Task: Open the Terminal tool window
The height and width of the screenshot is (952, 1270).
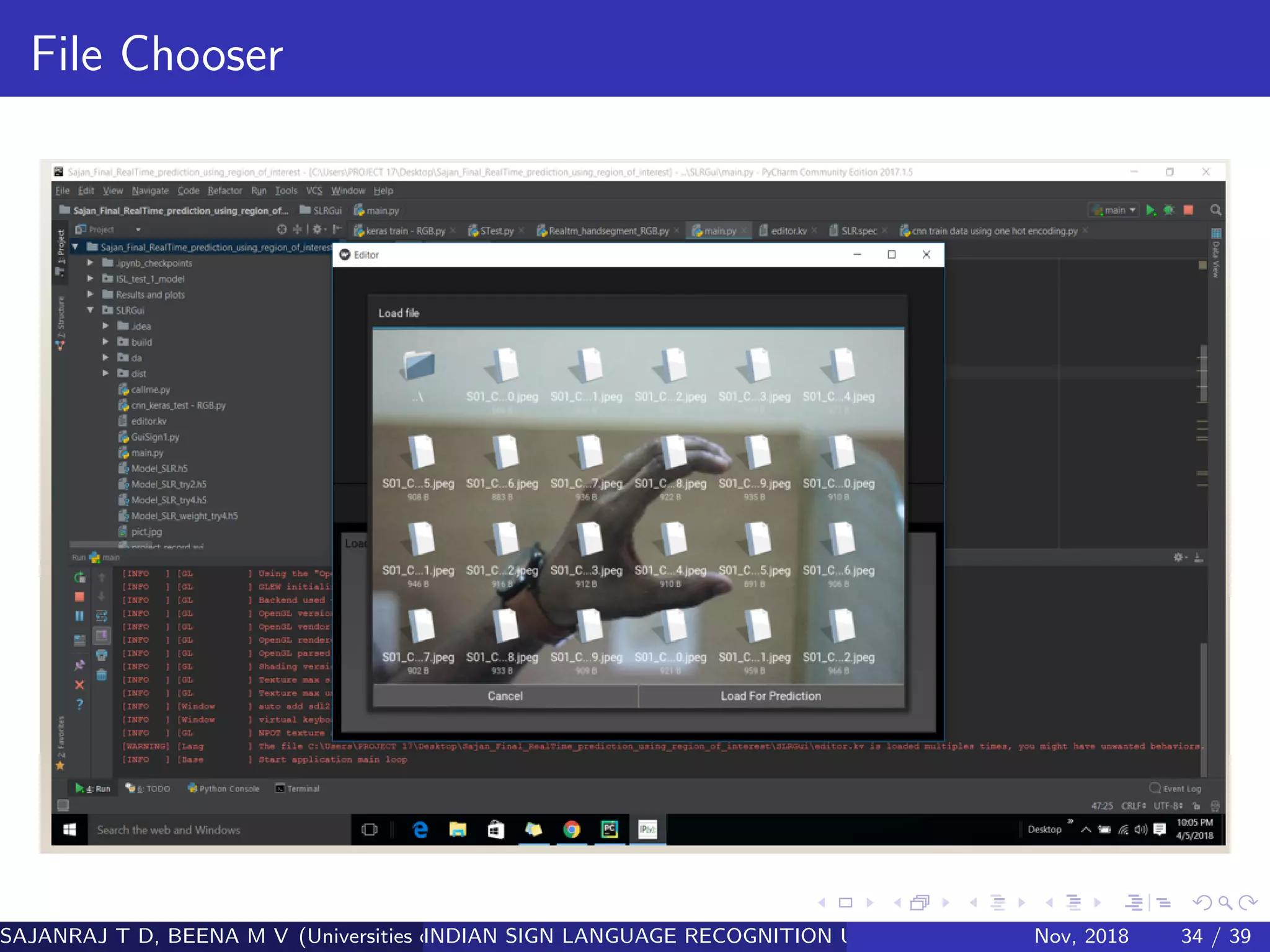Action: click(x=298, y=788)
